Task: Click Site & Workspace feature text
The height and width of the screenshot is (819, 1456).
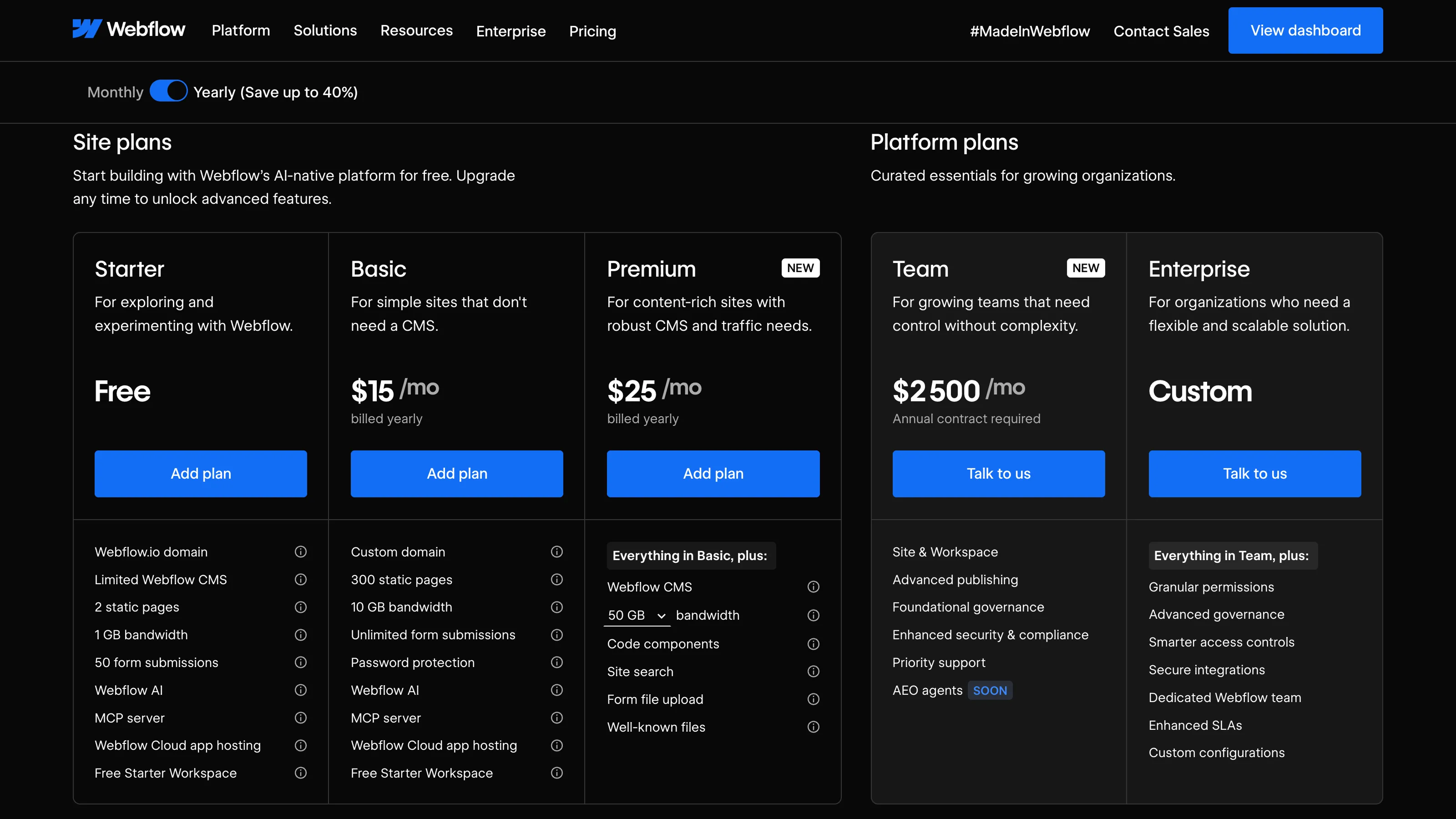Action: pos(945,551)
